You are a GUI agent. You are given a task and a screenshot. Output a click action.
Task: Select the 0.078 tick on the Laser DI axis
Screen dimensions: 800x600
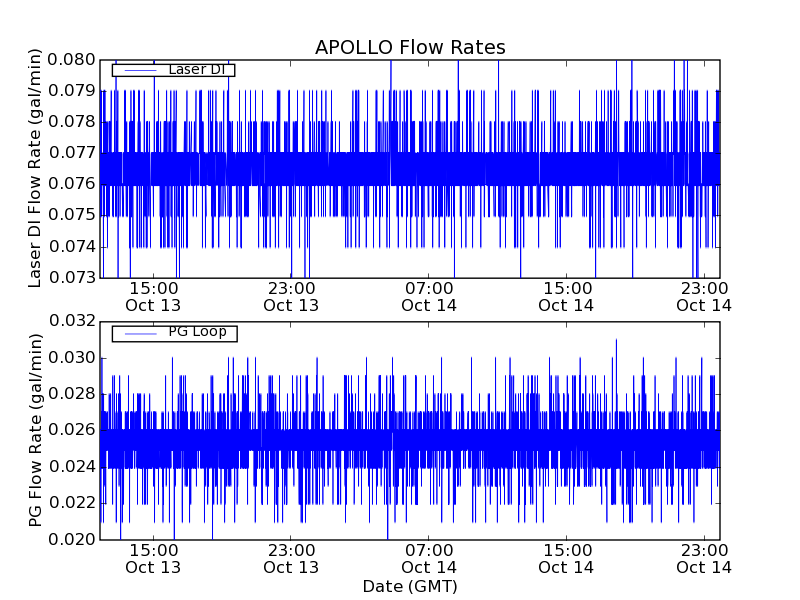click(71, 122)
